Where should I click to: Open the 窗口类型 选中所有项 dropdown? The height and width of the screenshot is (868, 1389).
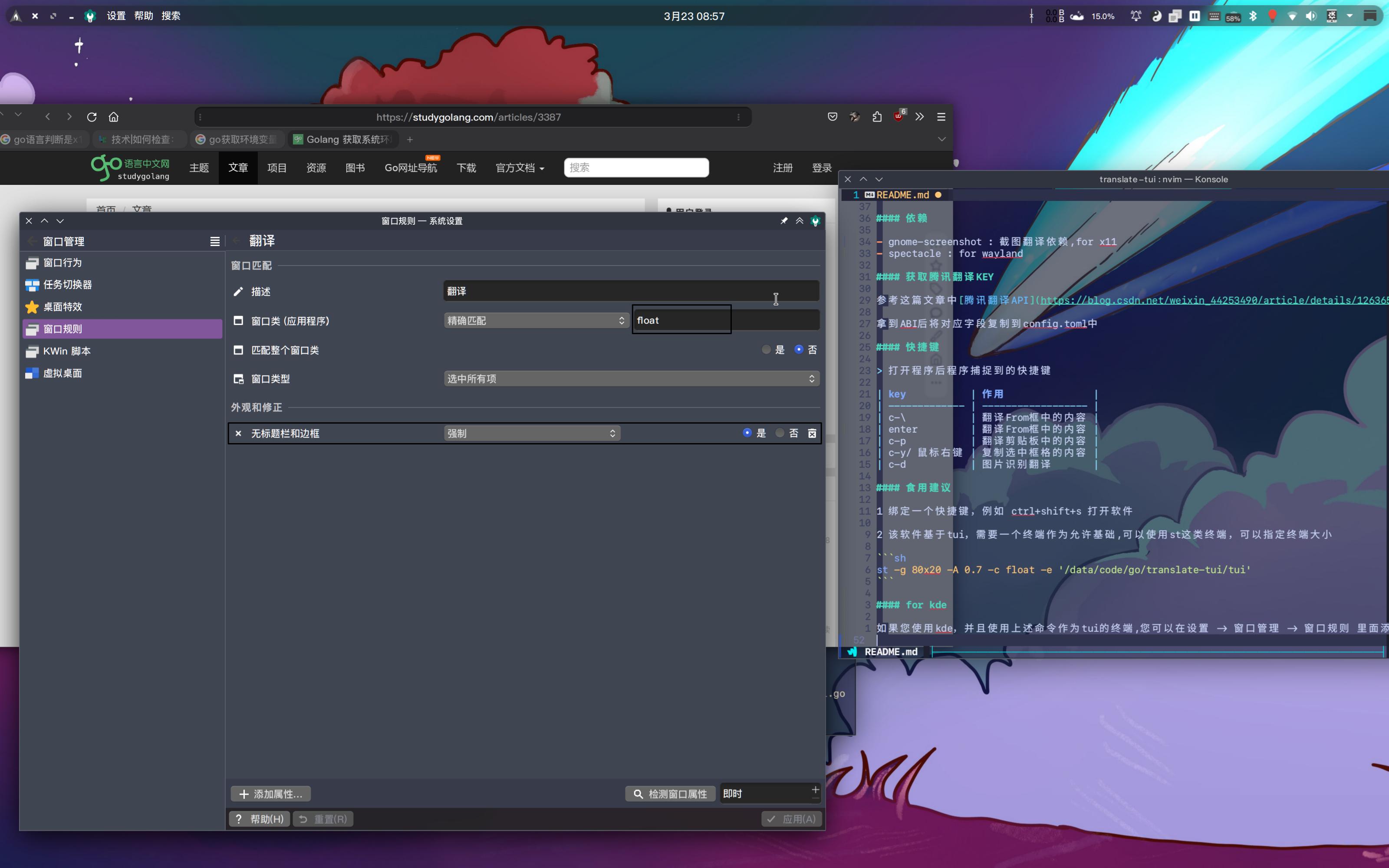click(x=632, y=379)
